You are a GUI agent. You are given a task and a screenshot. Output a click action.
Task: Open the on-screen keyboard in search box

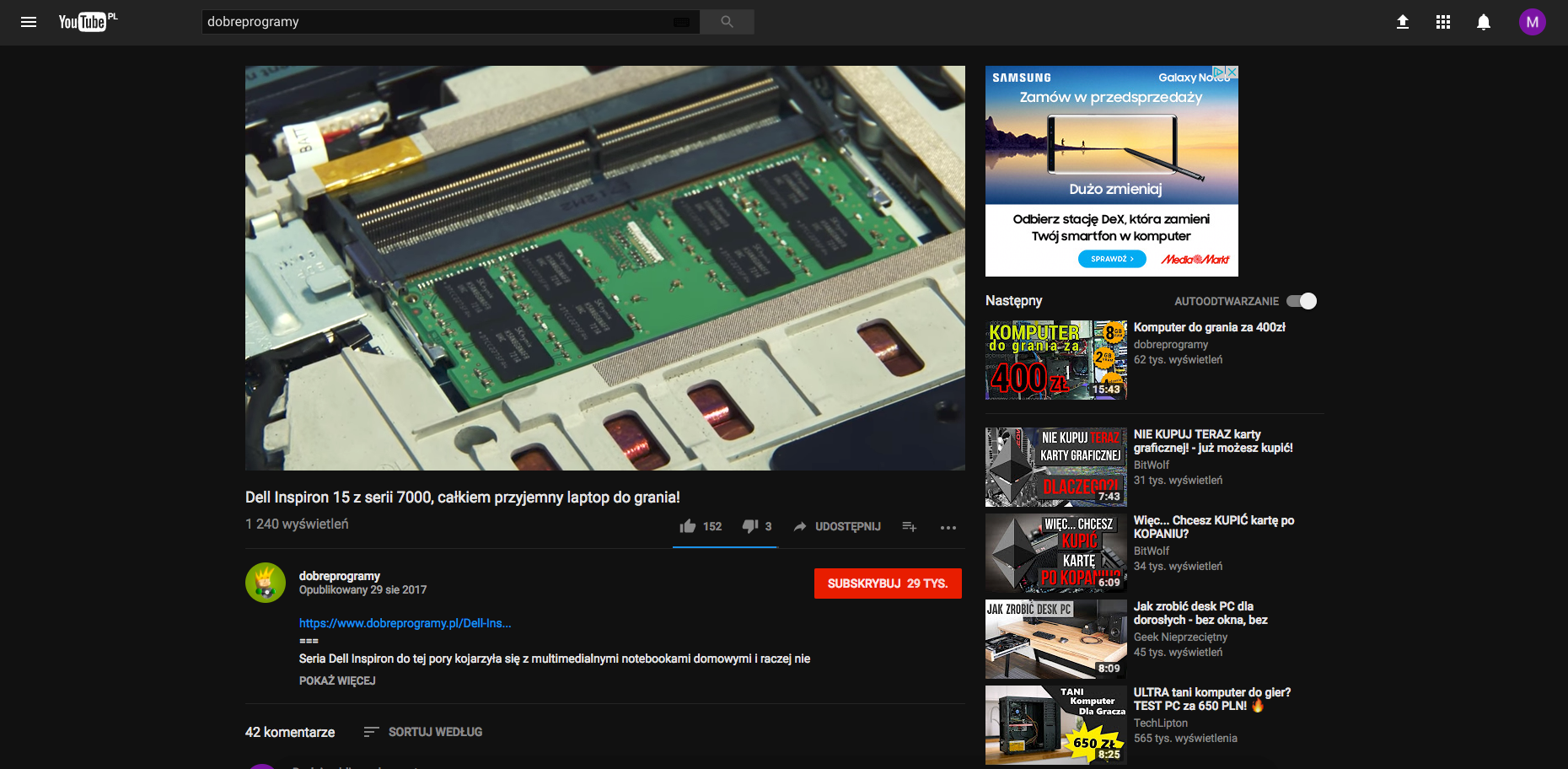tap(681, 22)
